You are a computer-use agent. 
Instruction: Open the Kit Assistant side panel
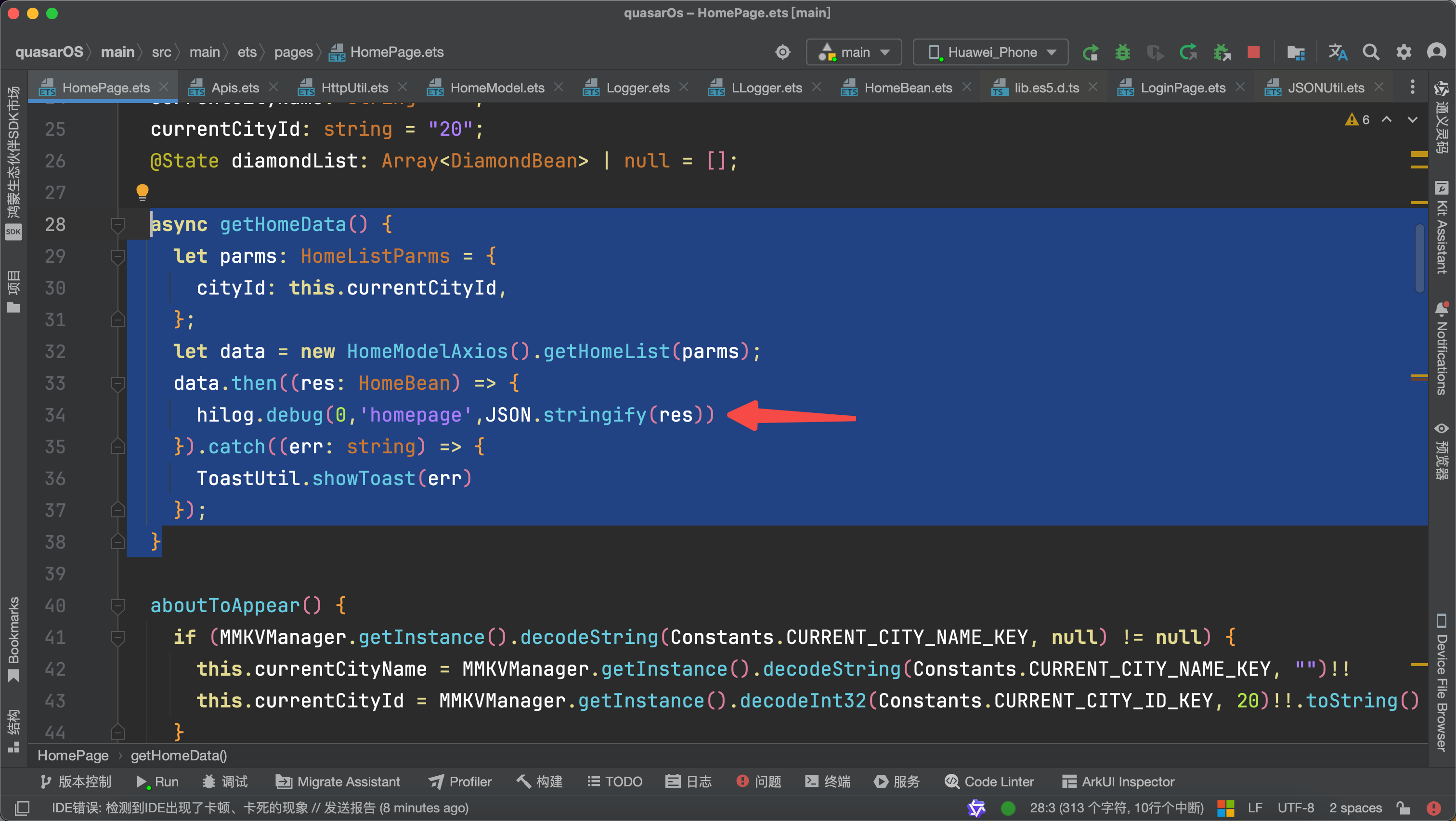1441,228
